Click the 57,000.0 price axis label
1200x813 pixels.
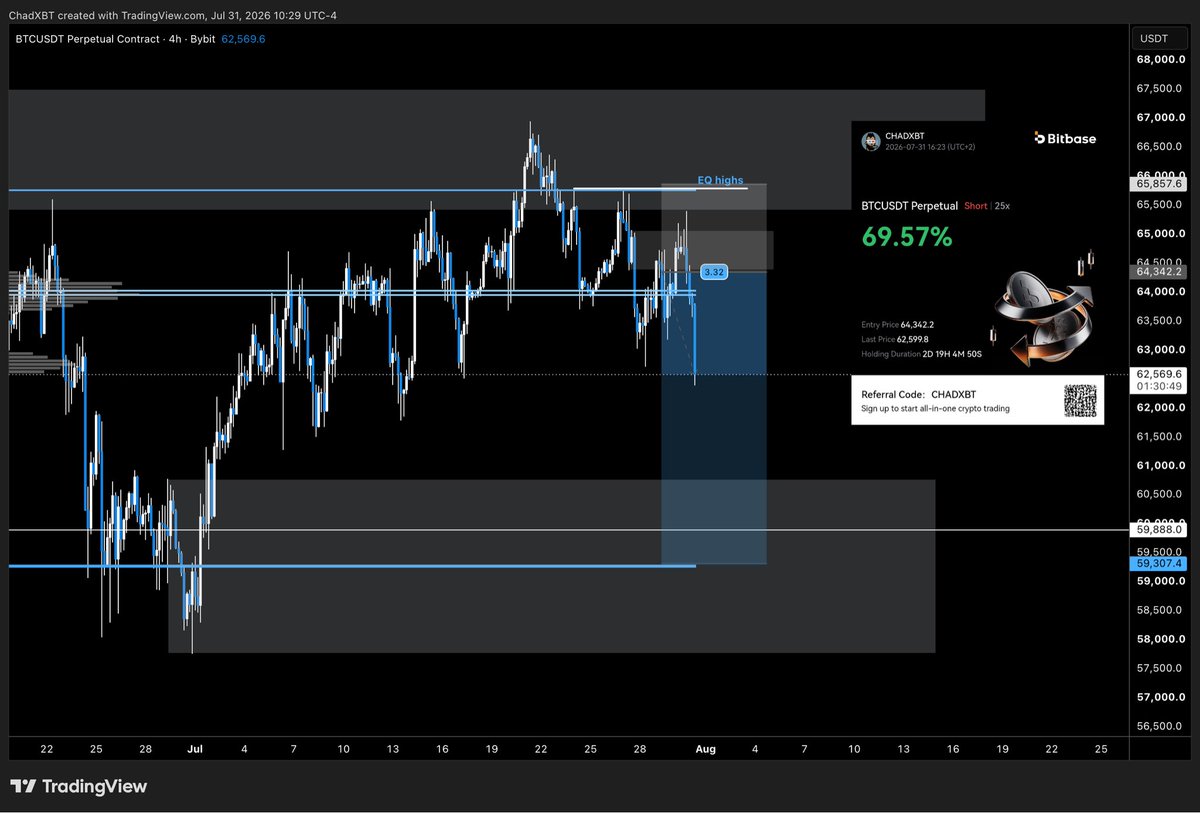(x=1161, y=698)
